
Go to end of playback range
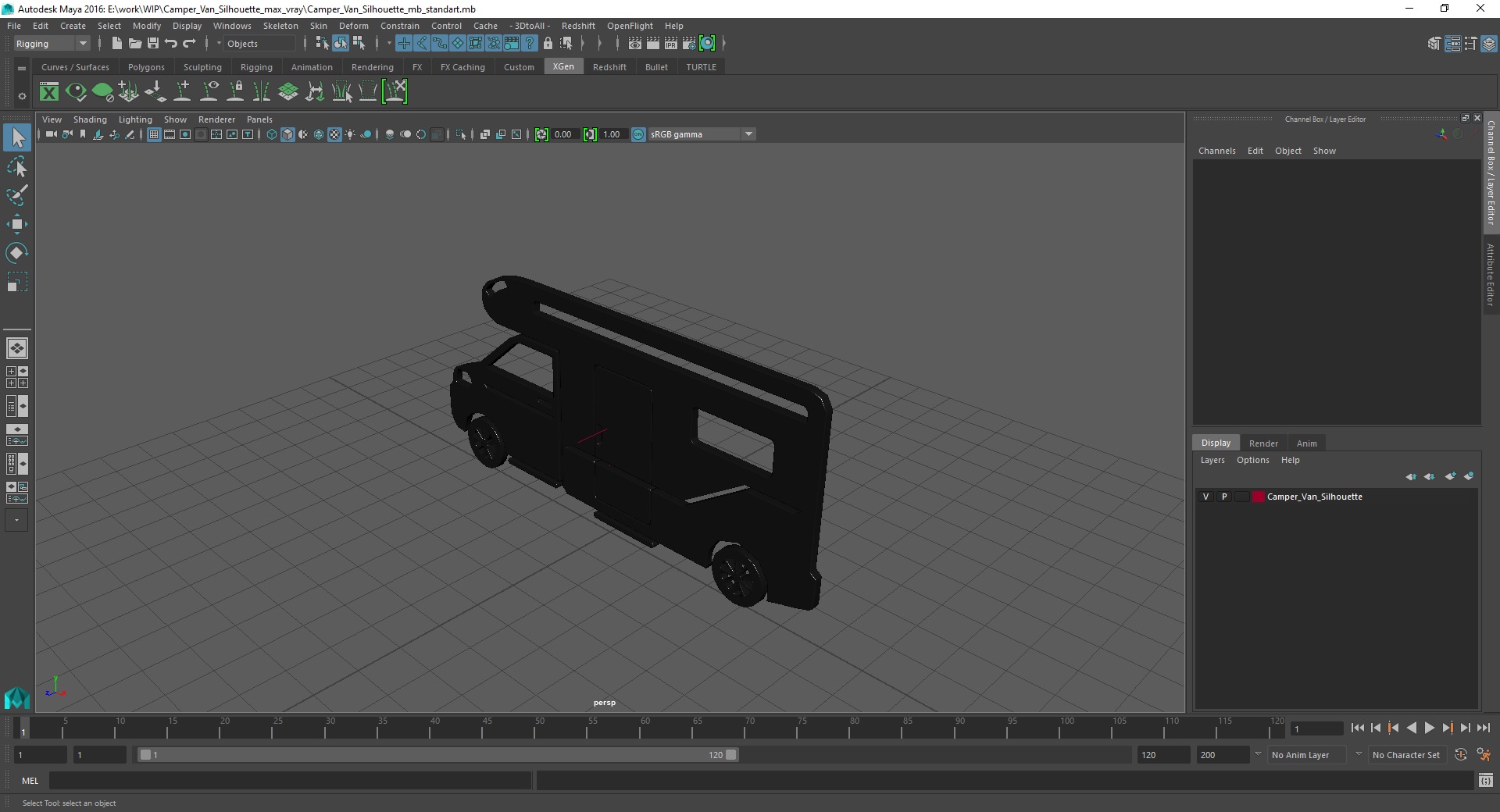[1483, 728]
